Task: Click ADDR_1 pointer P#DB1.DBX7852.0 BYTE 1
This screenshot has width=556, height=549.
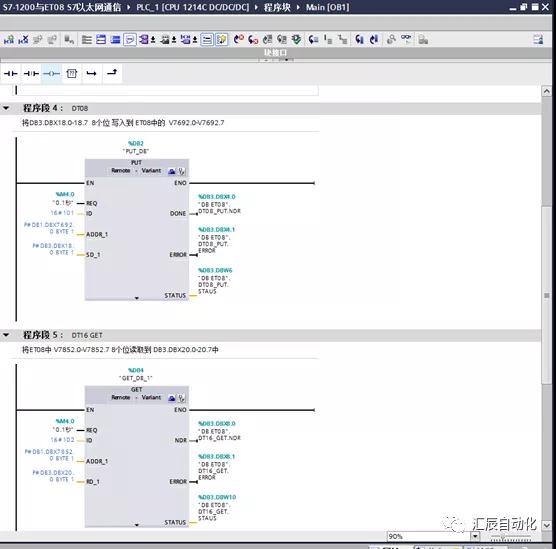Action: 49,455
